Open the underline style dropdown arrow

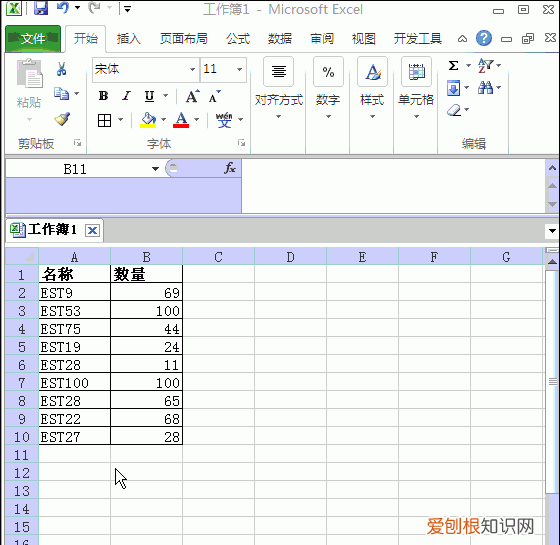(166, 96)
